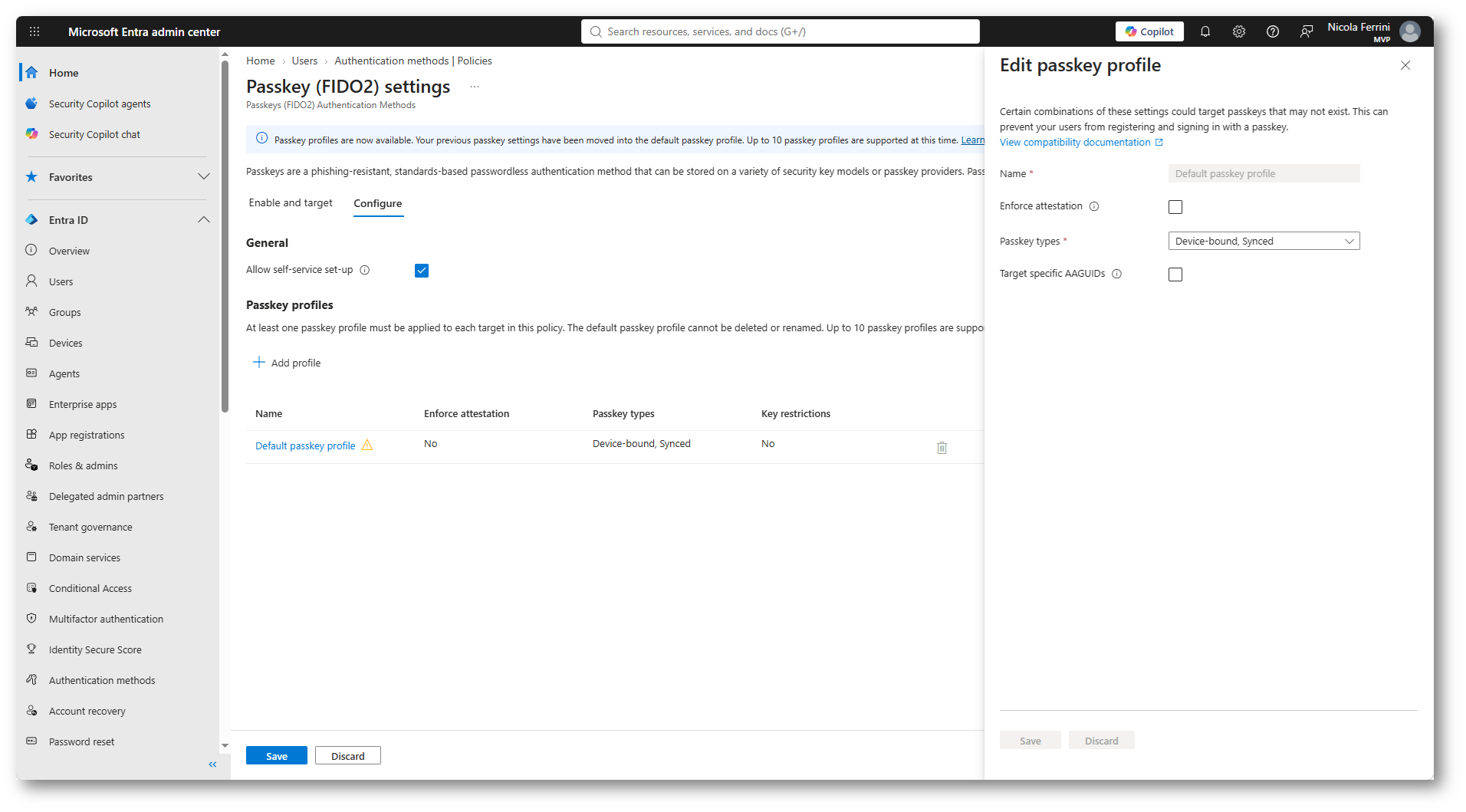Click the Passkey types column header
1466x812 pixels.
pyautogui.click(x=623, y=413)
